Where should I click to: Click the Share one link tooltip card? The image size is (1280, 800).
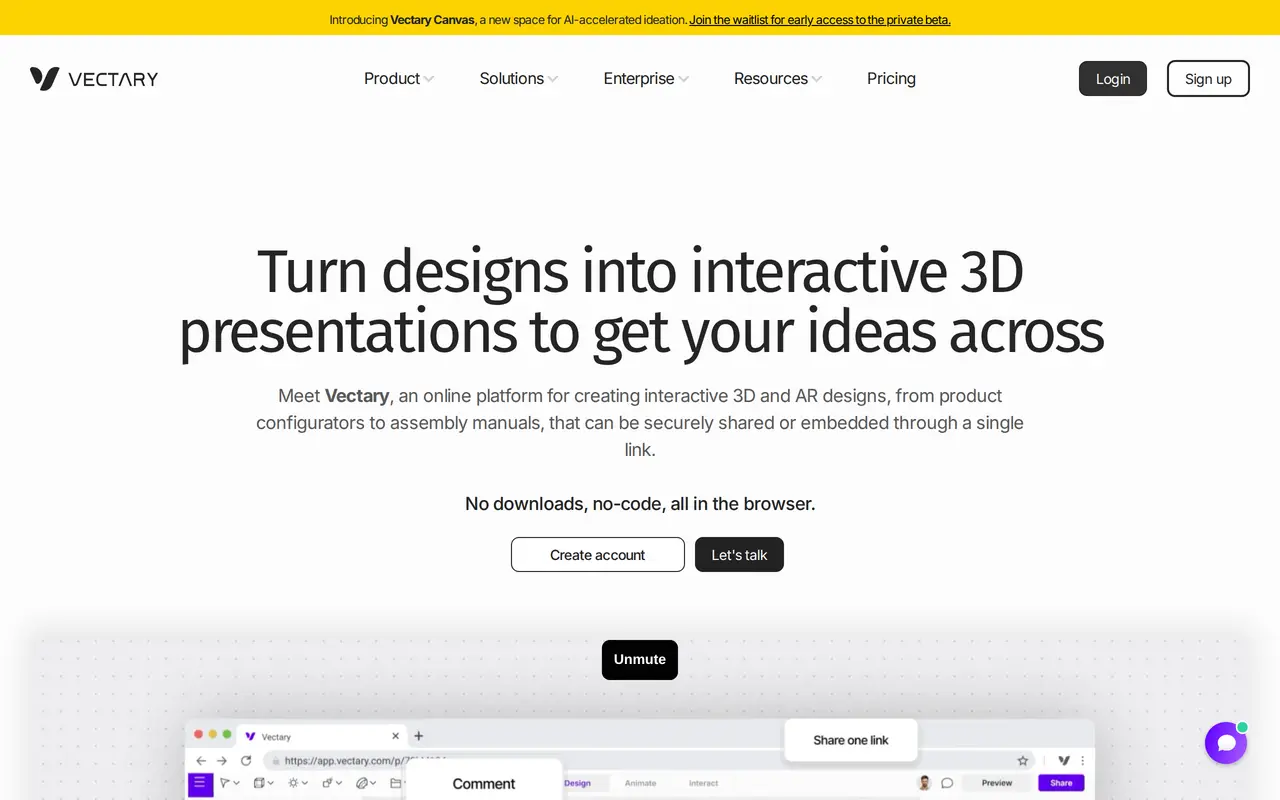coord(851,740)
